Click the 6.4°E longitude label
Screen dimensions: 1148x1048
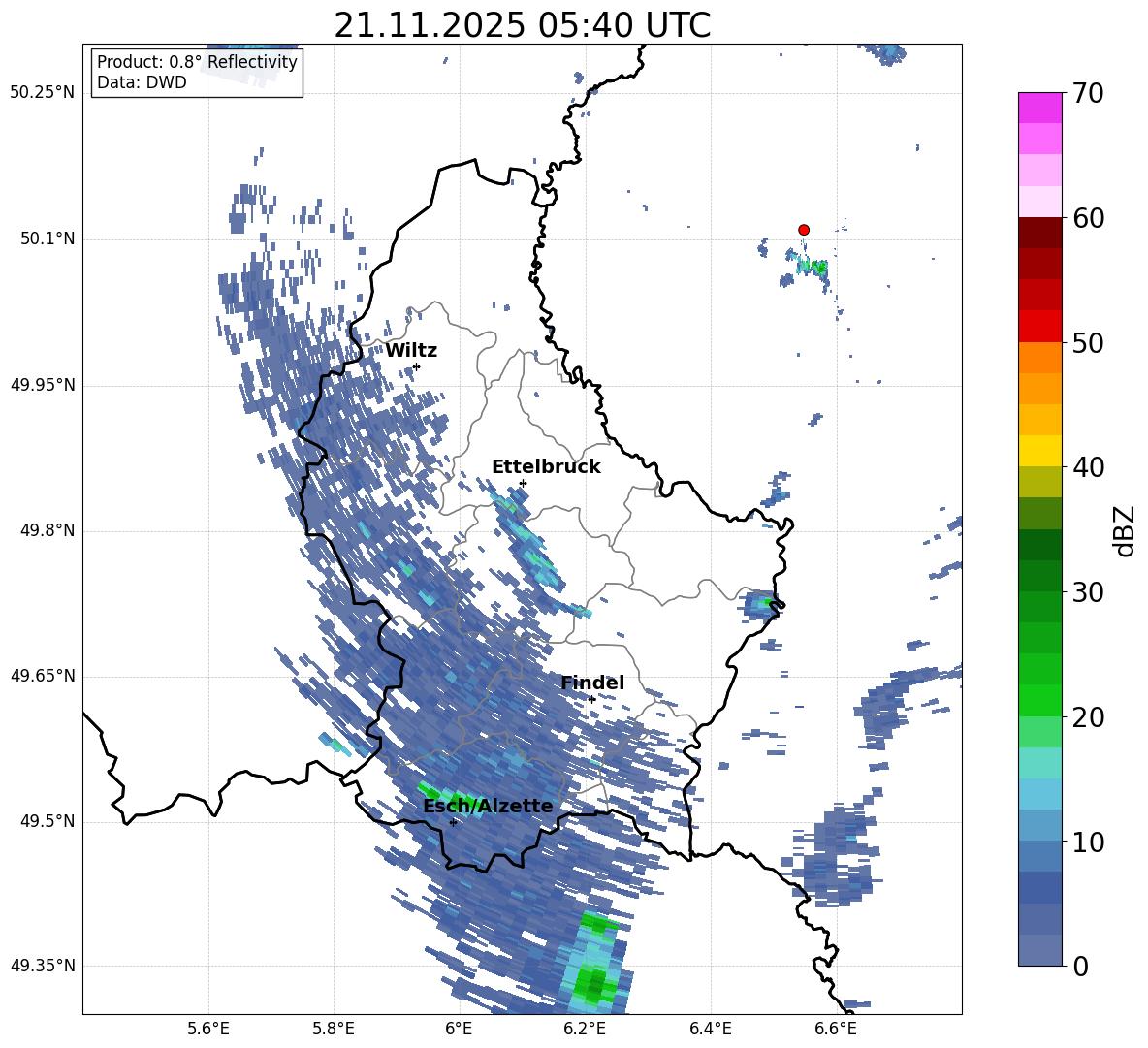(710, 1030)
